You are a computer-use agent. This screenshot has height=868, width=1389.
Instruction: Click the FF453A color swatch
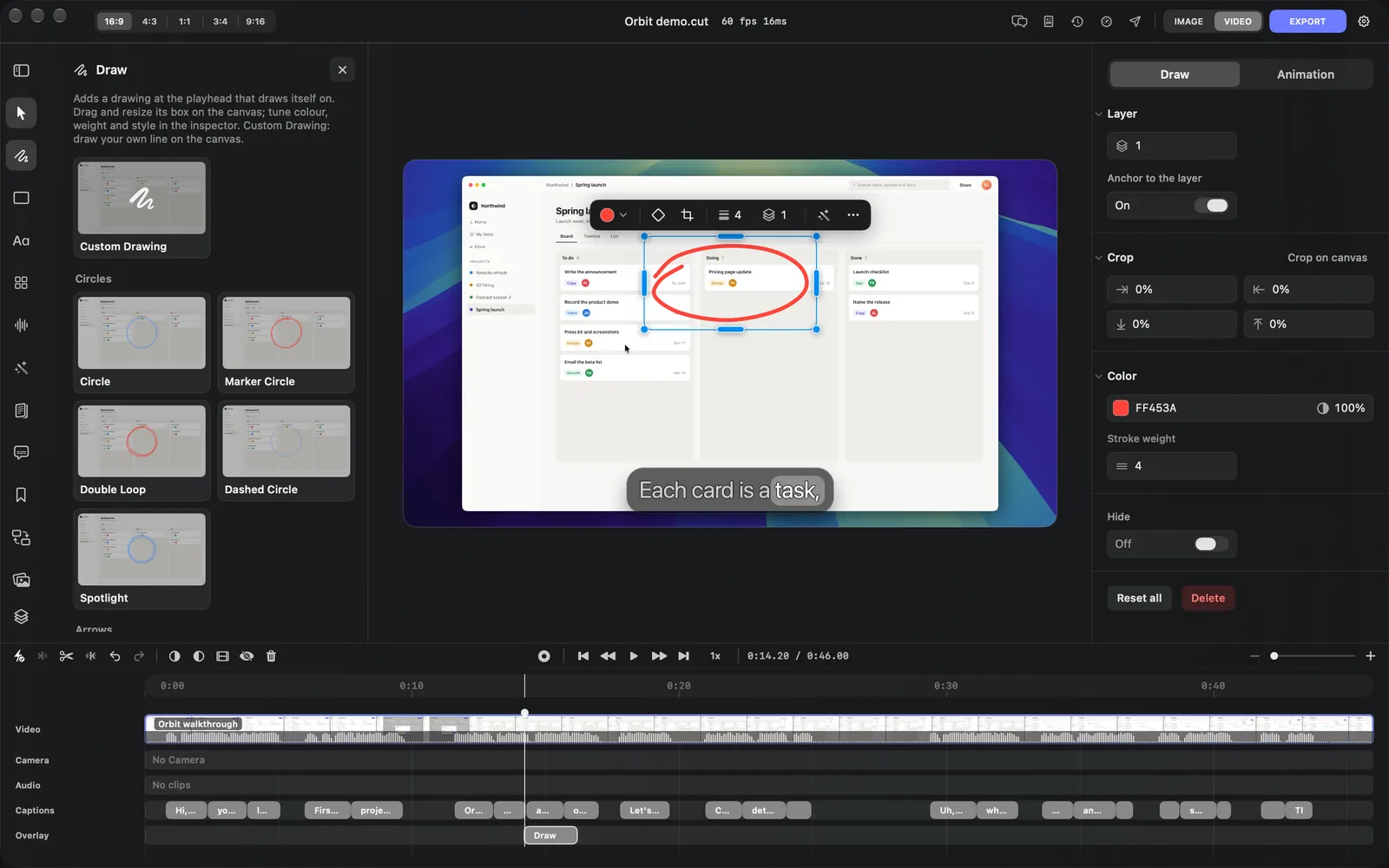(x=1121, y=408)
